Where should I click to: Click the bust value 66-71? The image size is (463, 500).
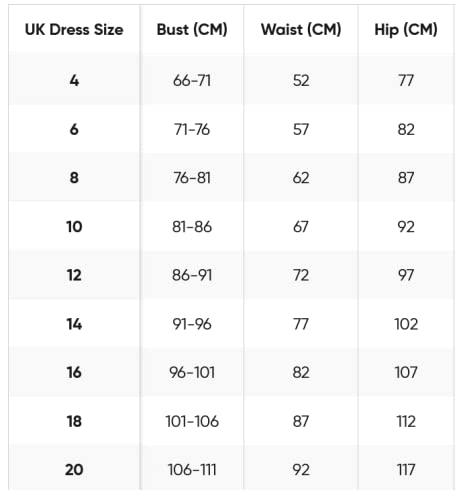pyautogui.click(x=192, y=80)
